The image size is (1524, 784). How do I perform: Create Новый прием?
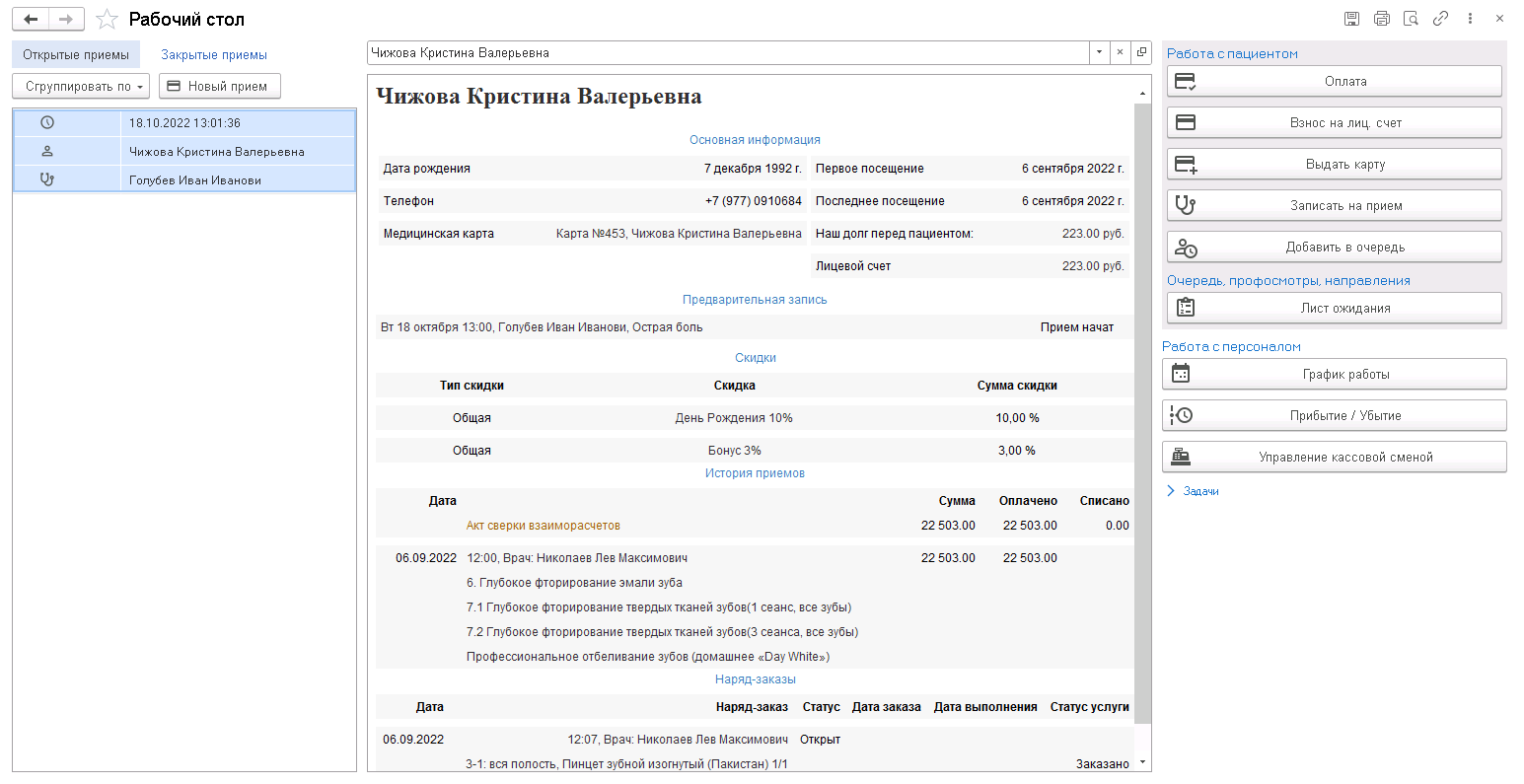click(x=220, y=87)
